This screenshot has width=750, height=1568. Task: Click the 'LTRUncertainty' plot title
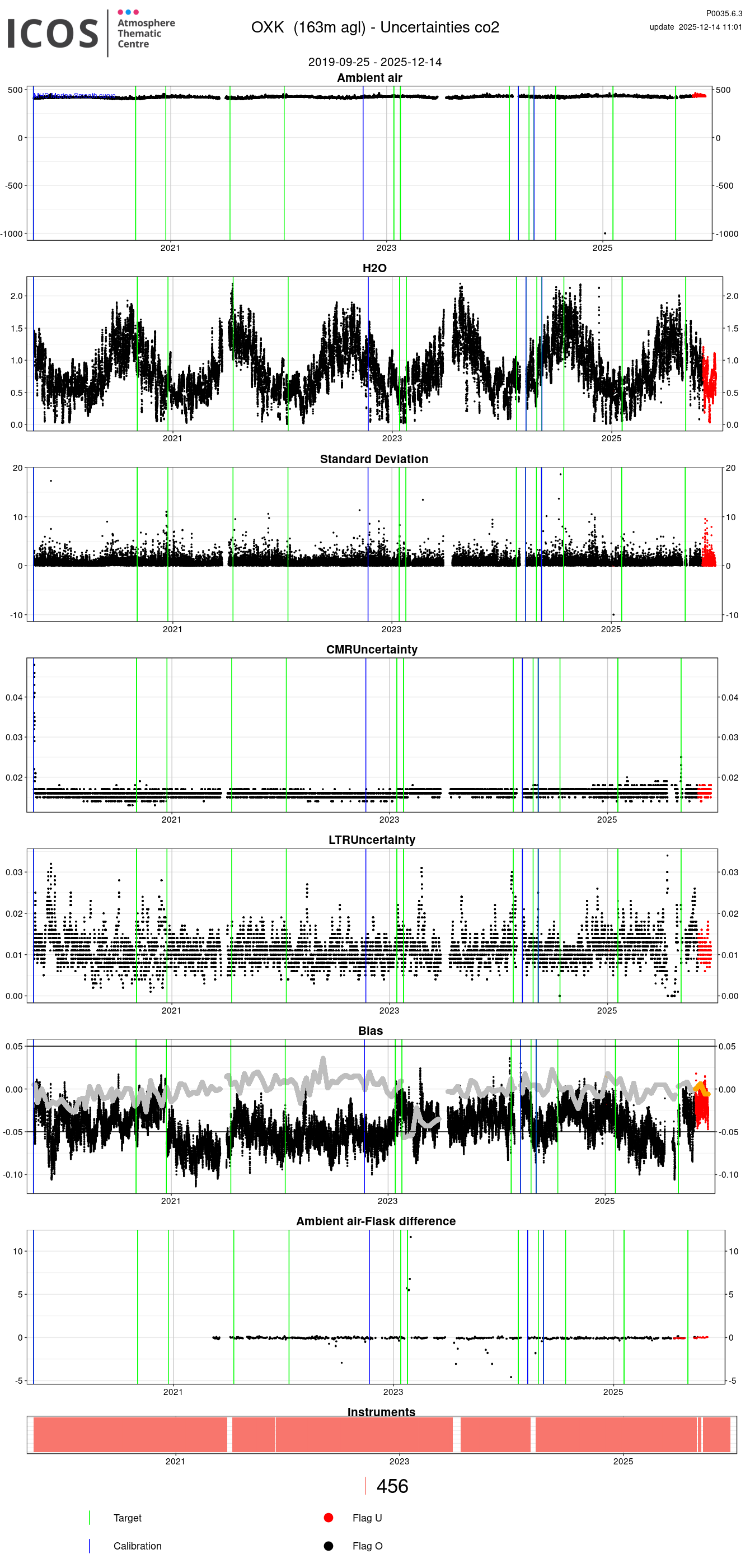tap(372, 840)
